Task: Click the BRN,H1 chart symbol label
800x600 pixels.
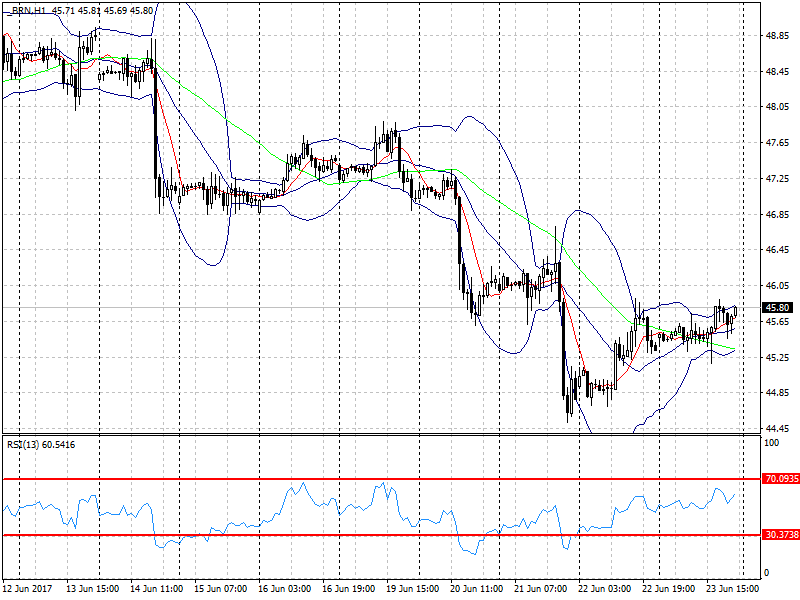Action: pyautogui.click(x=32, y=10)
